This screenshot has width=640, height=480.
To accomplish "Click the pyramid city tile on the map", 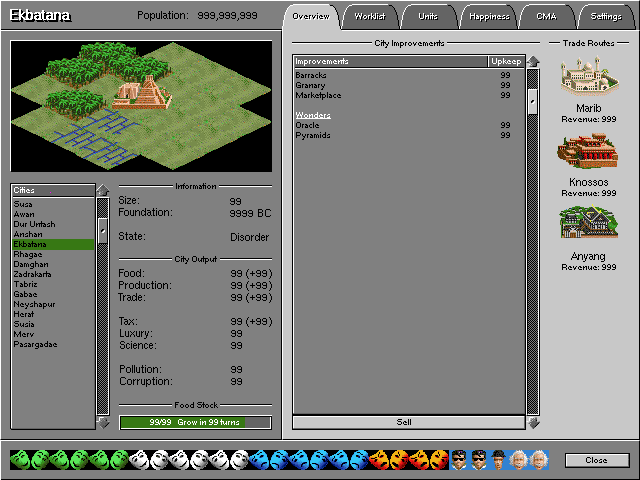I will [142, 93].
